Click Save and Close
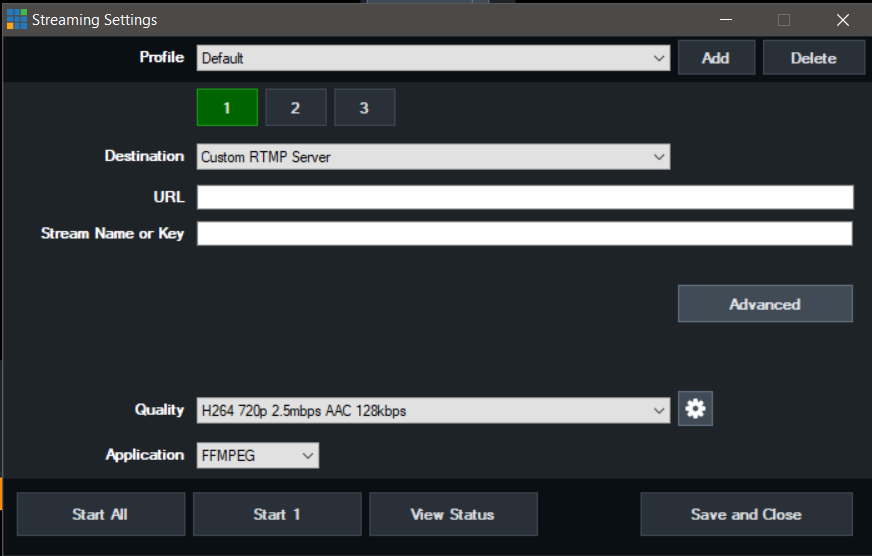The image size is (872, 556). pyautogui.click(x=746, y=514)
